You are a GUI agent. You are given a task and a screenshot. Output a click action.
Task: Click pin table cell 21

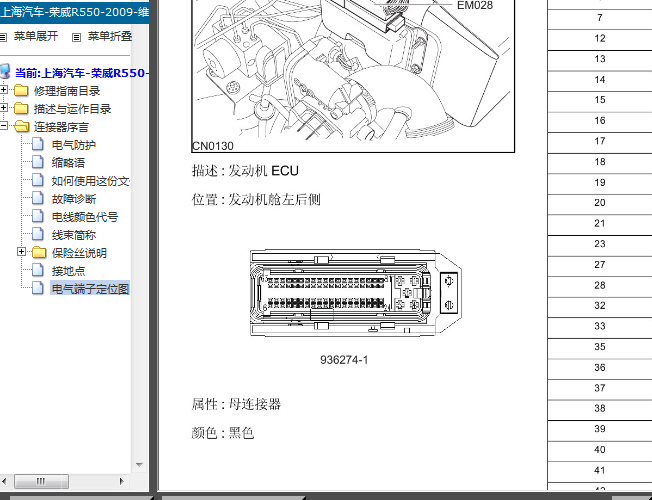pos(600,224)
